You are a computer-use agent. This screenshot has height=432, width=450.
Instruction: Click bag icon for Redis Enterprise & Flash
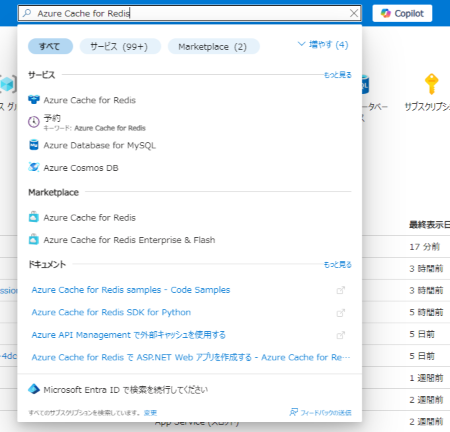[34, 239]
